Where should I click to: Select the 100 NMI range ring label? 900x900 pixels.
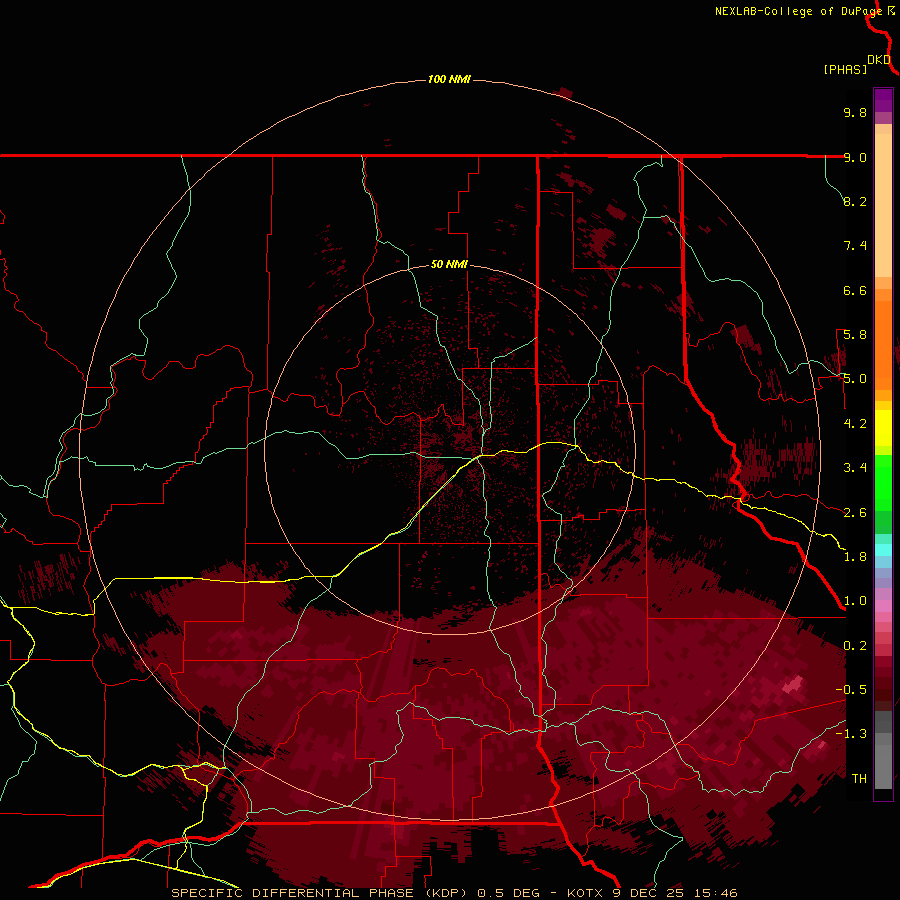(449, 79)
